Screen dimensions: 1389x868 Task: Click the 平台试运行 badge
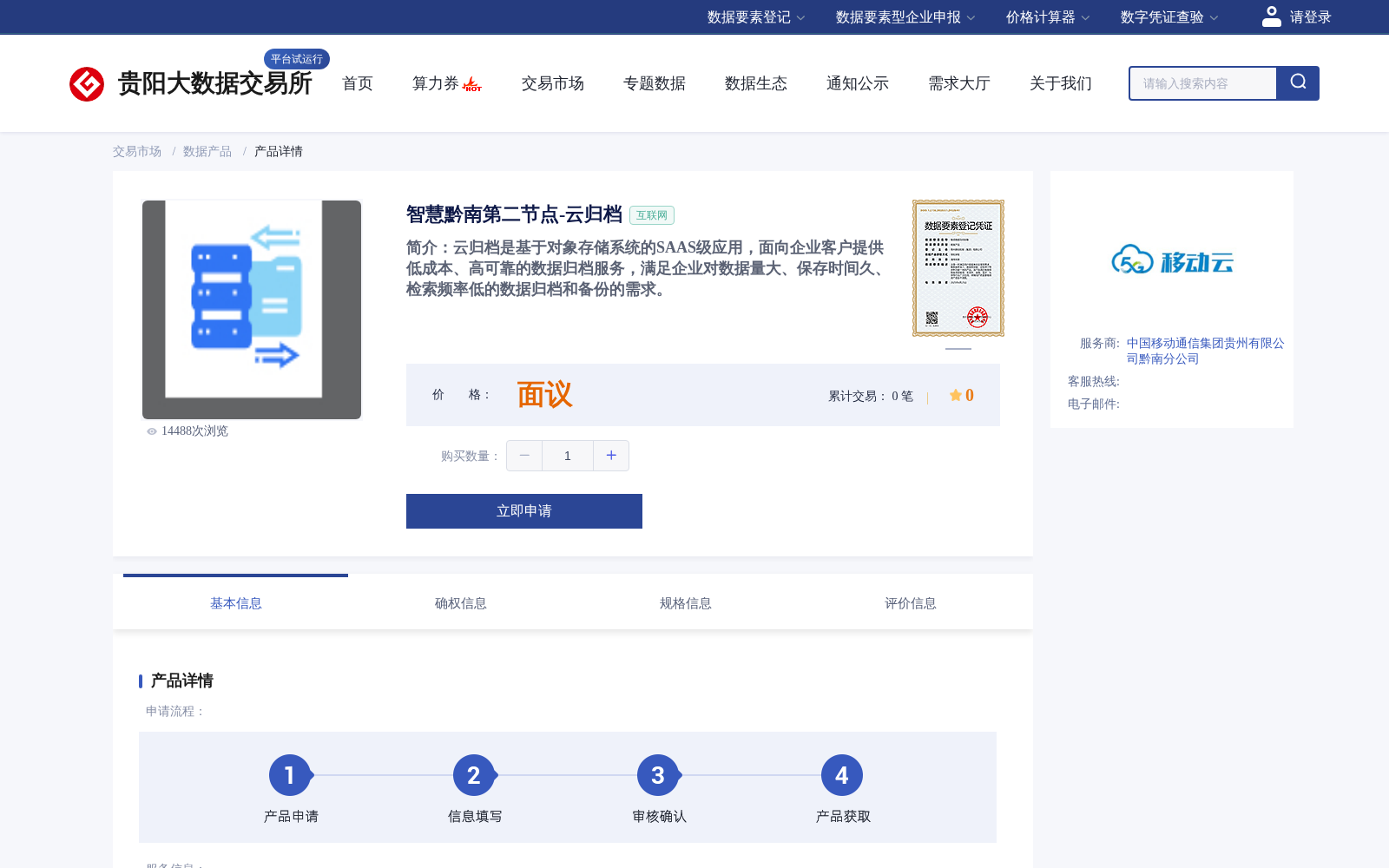(297, 59)
